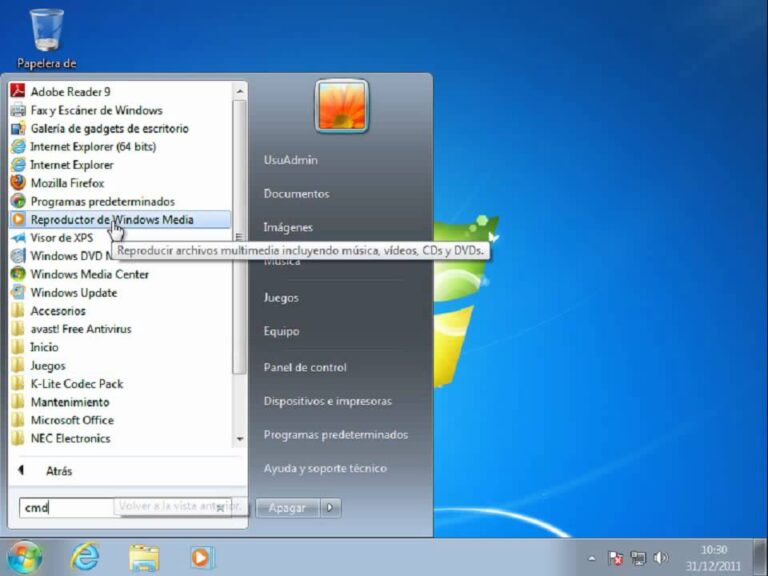Open Equipo in Start menu

coord(282,331)
